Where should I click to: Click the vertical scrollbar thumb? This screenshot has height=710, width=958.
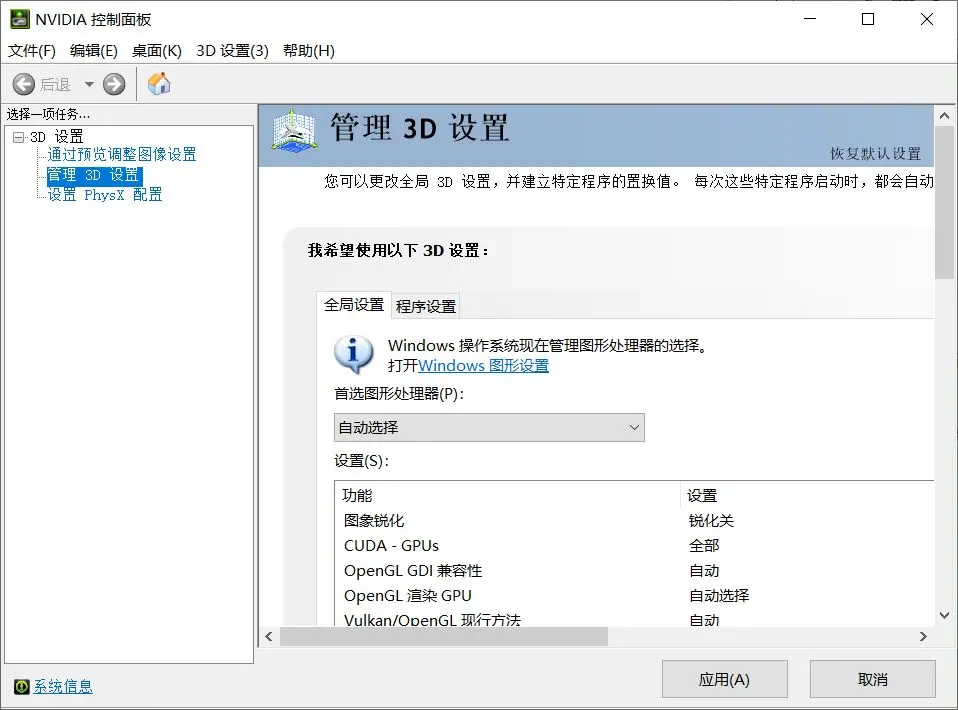point(944,202)
